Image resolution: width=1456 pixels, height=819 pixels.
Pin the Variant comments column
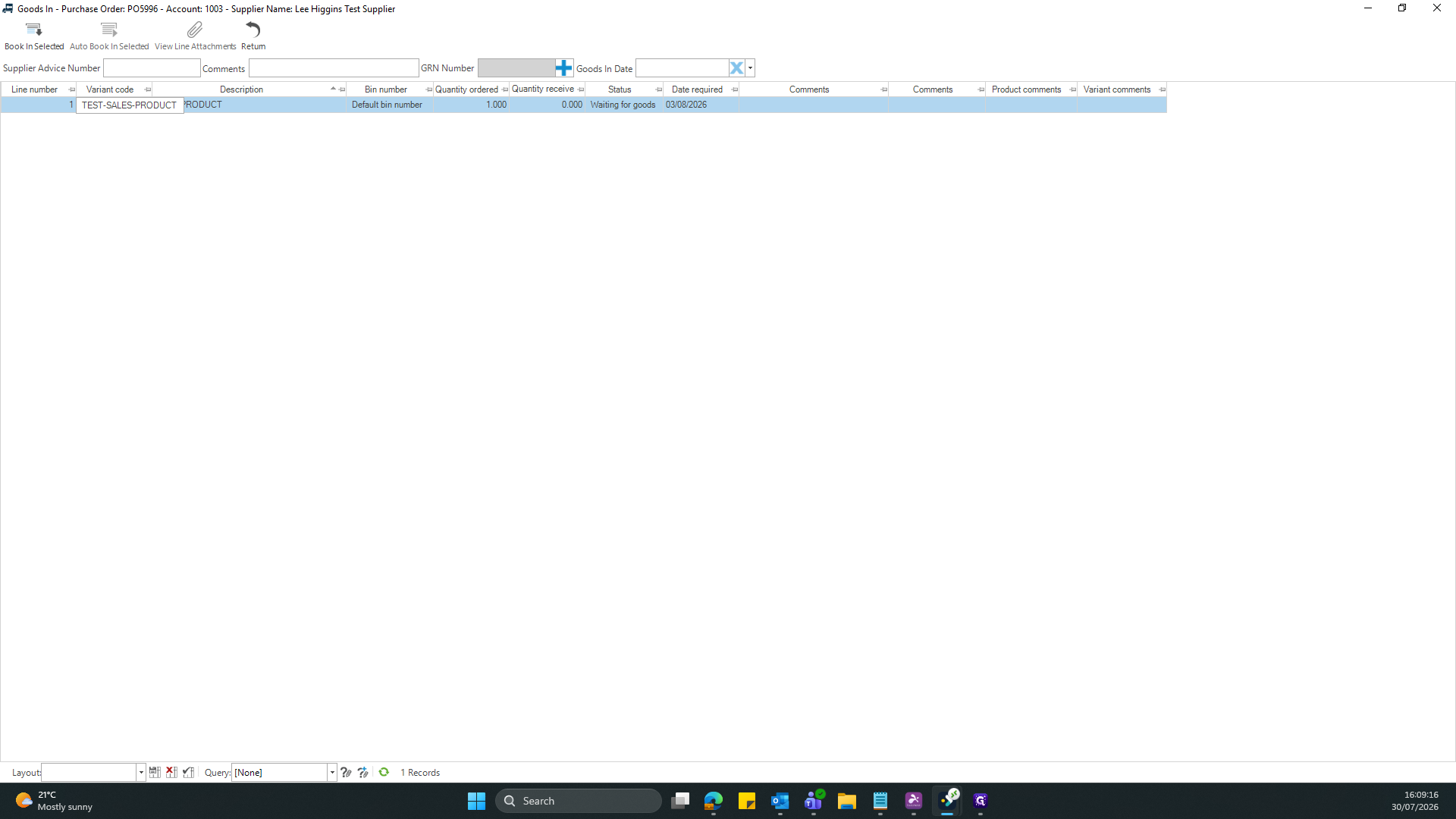coord(1163,89)
